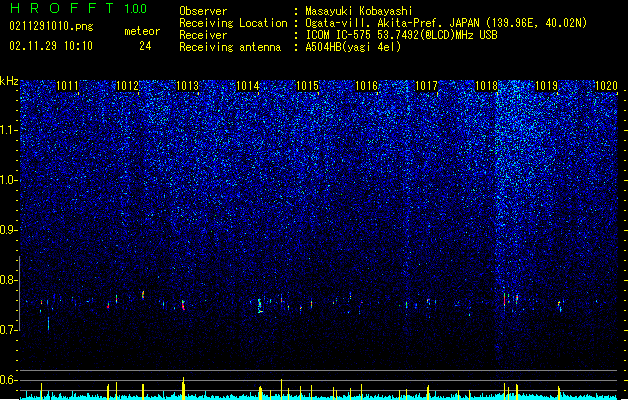Click the timestamp 02.11.29 10:10

(51, 45)
